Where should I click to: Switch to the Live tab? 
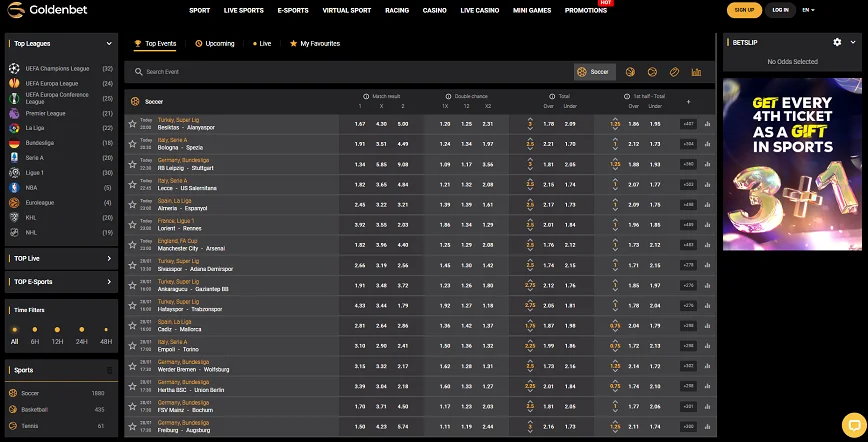262,44
